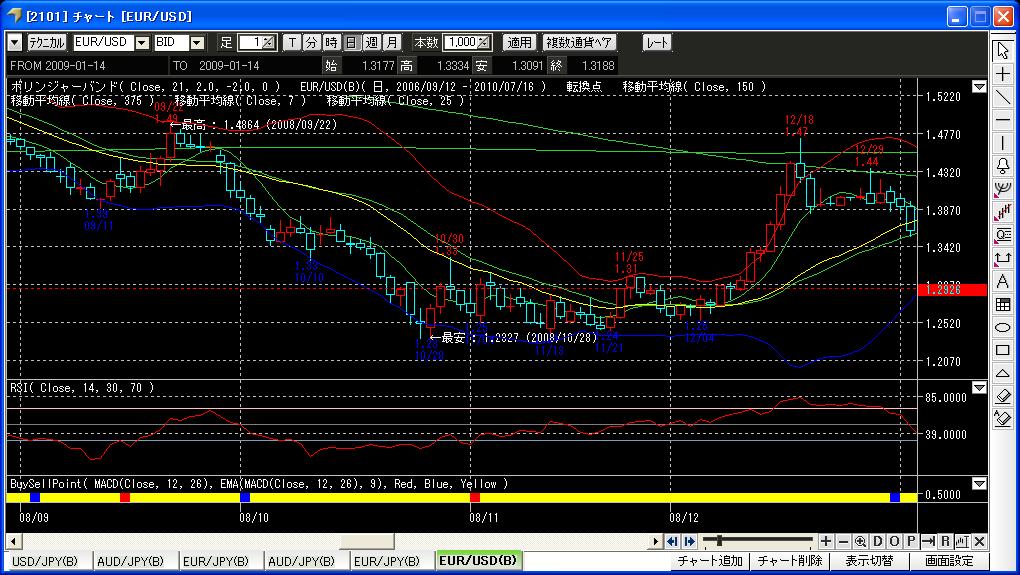Screen dimensions: 1020x575
Task: Open the EUR/USD currency pair dropdown
Action: (142, 43)
